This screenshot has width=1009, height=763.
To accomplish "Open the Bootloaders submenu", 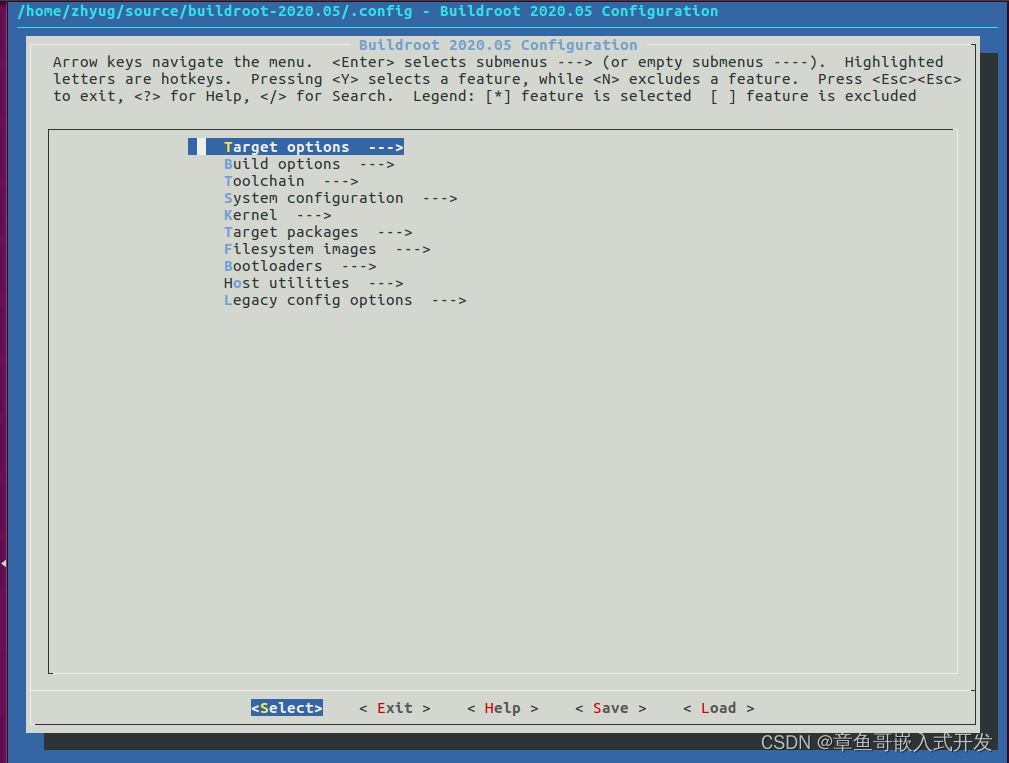I will [x=300, y=266].
